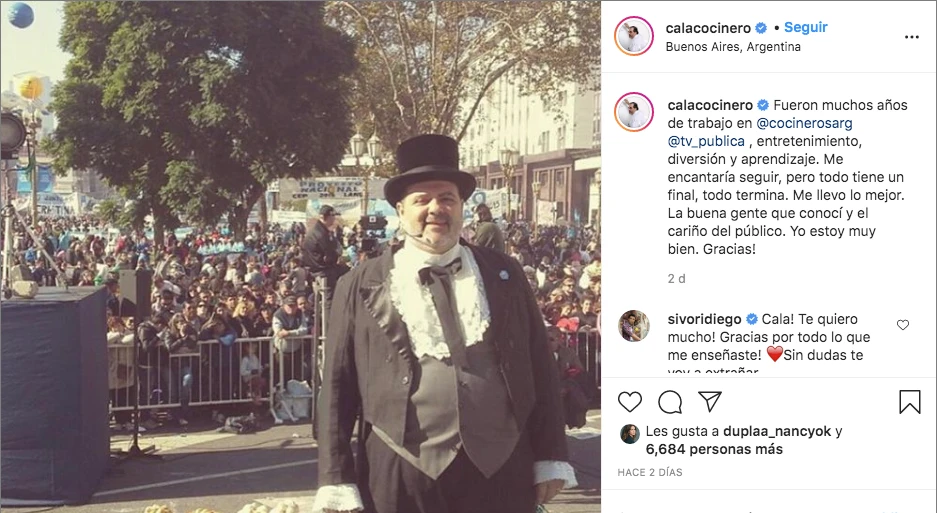Open sivoridiego's profile avatar
Viewport: 937px width, 513px height.
(x=633, y=326)
